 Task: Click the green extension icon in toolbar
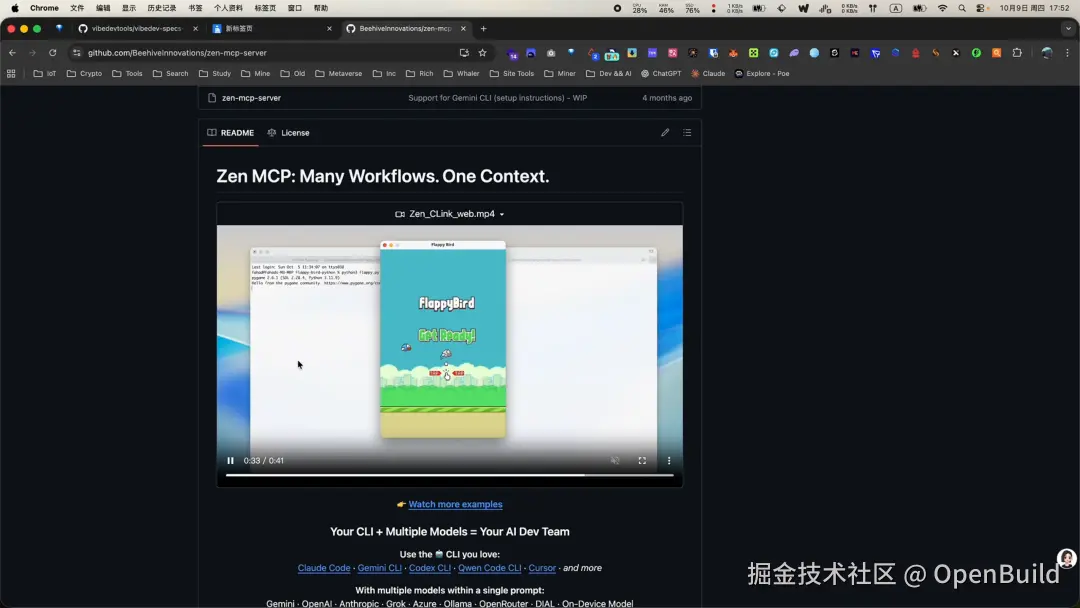[x=976, y=52]
